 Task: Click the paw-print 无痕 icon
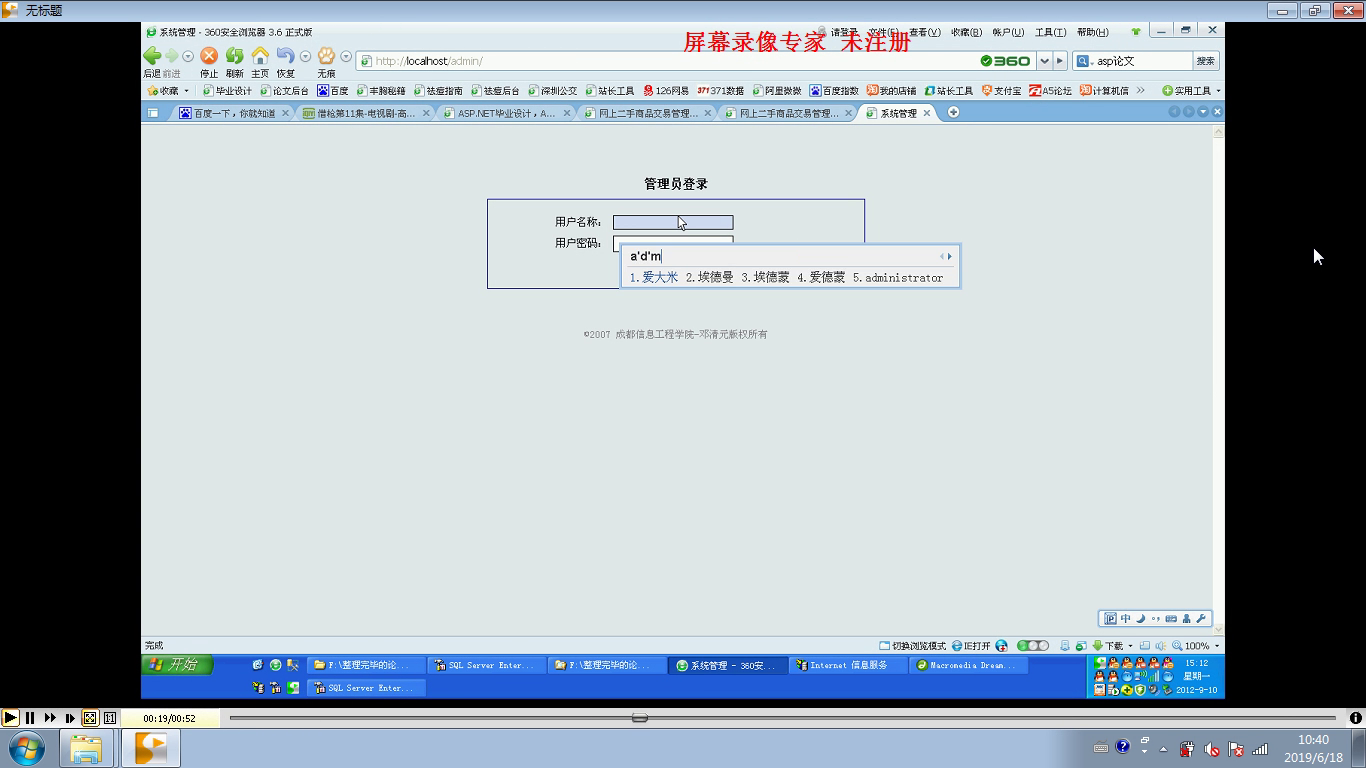click(x=326, y=56)
